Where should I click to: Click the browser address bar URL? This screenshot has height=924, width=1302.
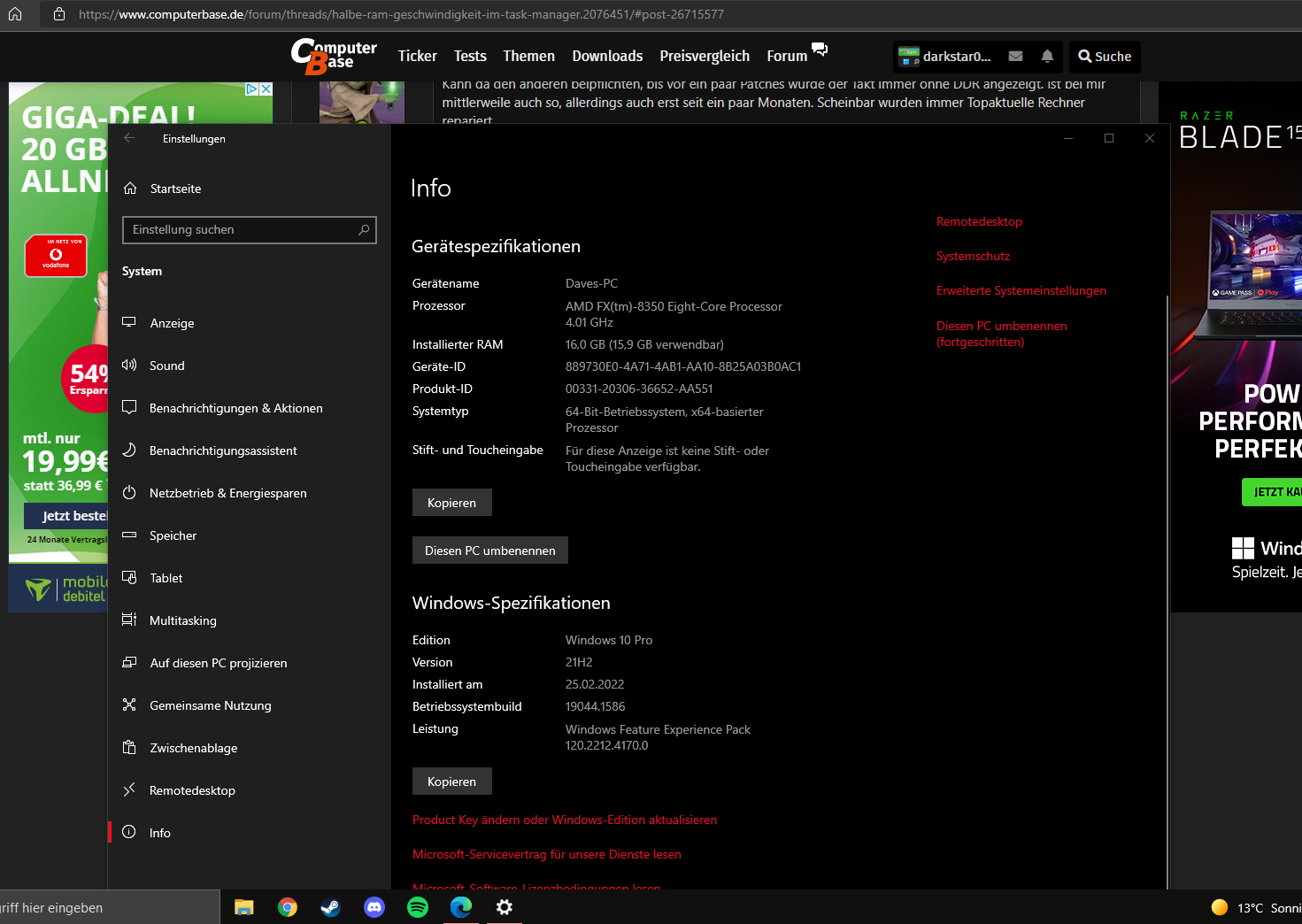pos(401,14)
